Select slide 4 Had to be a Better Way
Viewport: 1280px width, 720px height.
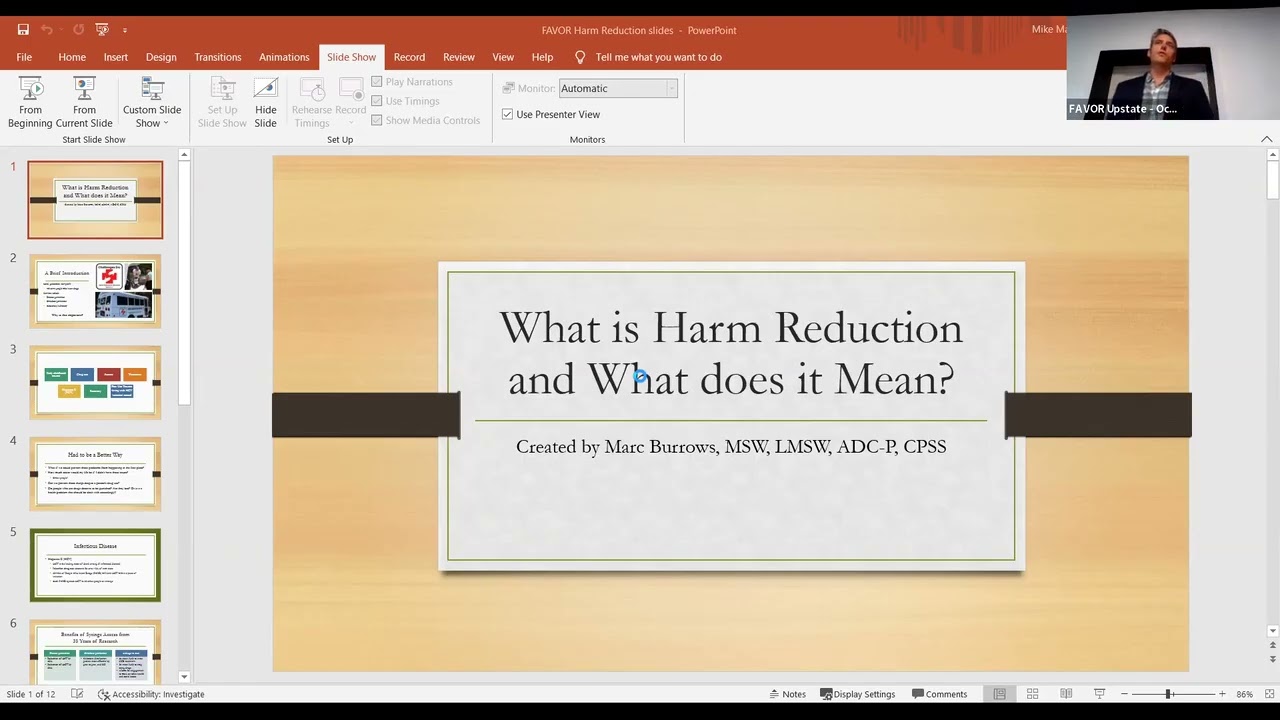pos(95,474)
